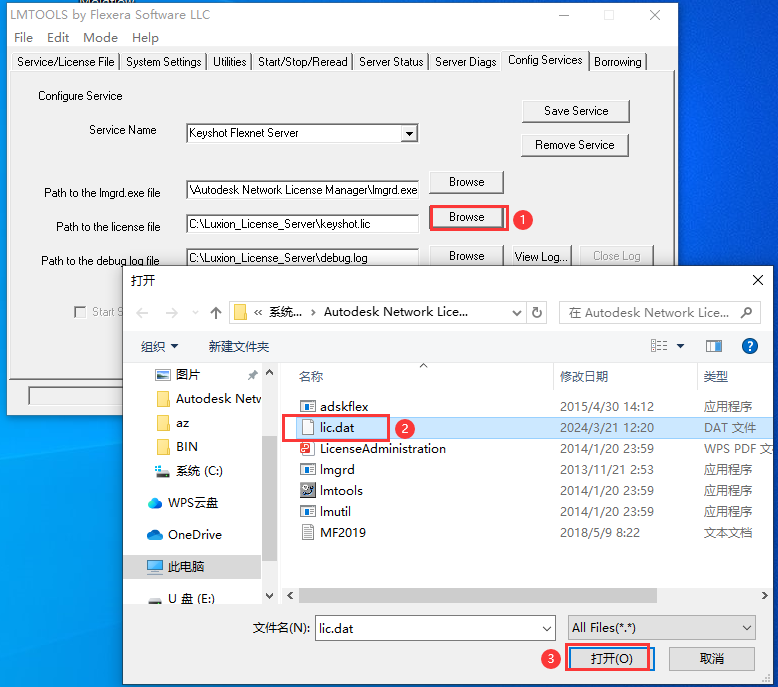The image size is (778, 687).
Task: Click the Remove Service button
Action: coord(575,145)
